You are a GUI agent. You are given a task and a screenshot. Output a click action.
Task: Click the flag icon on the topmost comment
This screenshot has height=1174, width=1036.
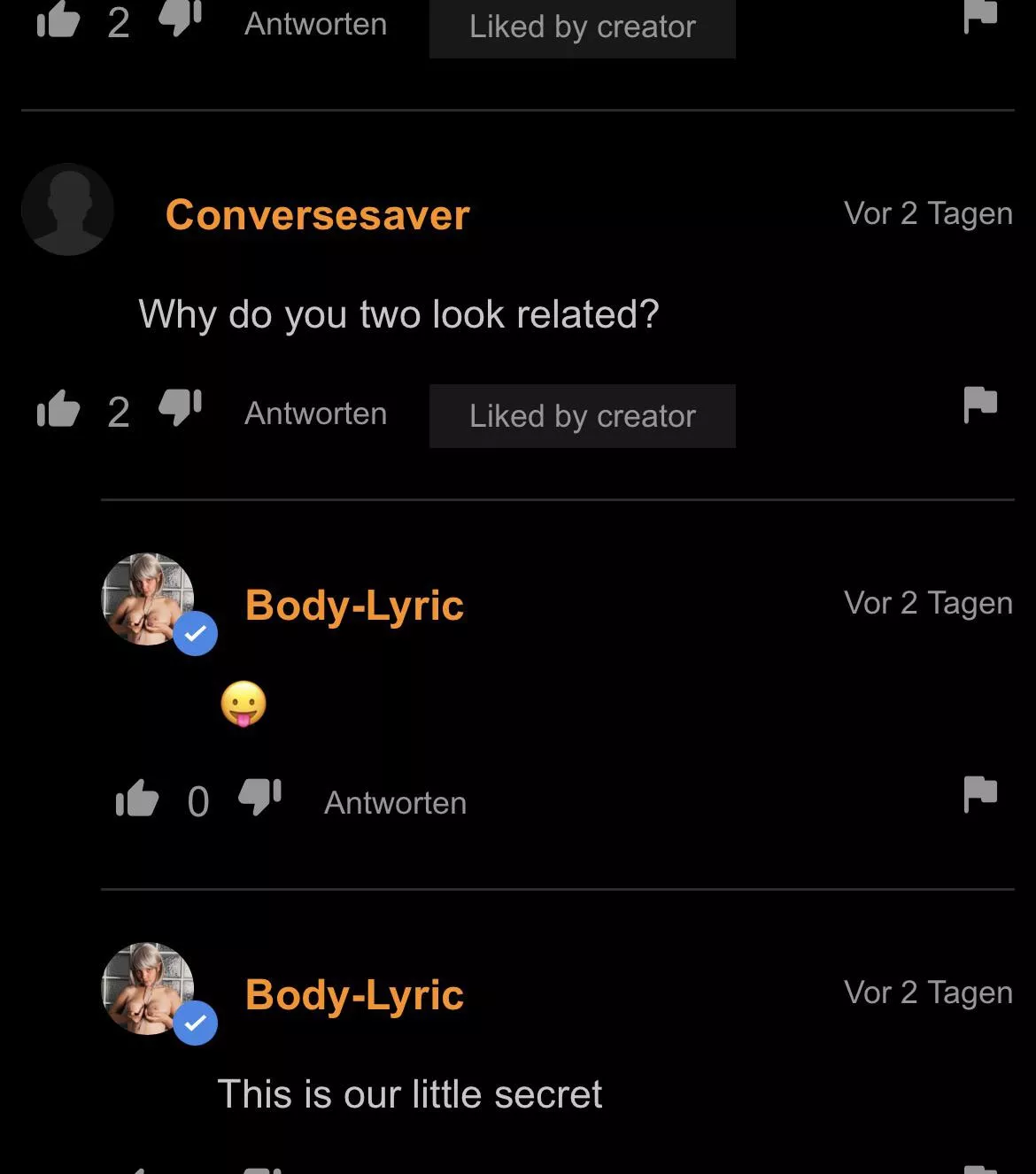980,17
